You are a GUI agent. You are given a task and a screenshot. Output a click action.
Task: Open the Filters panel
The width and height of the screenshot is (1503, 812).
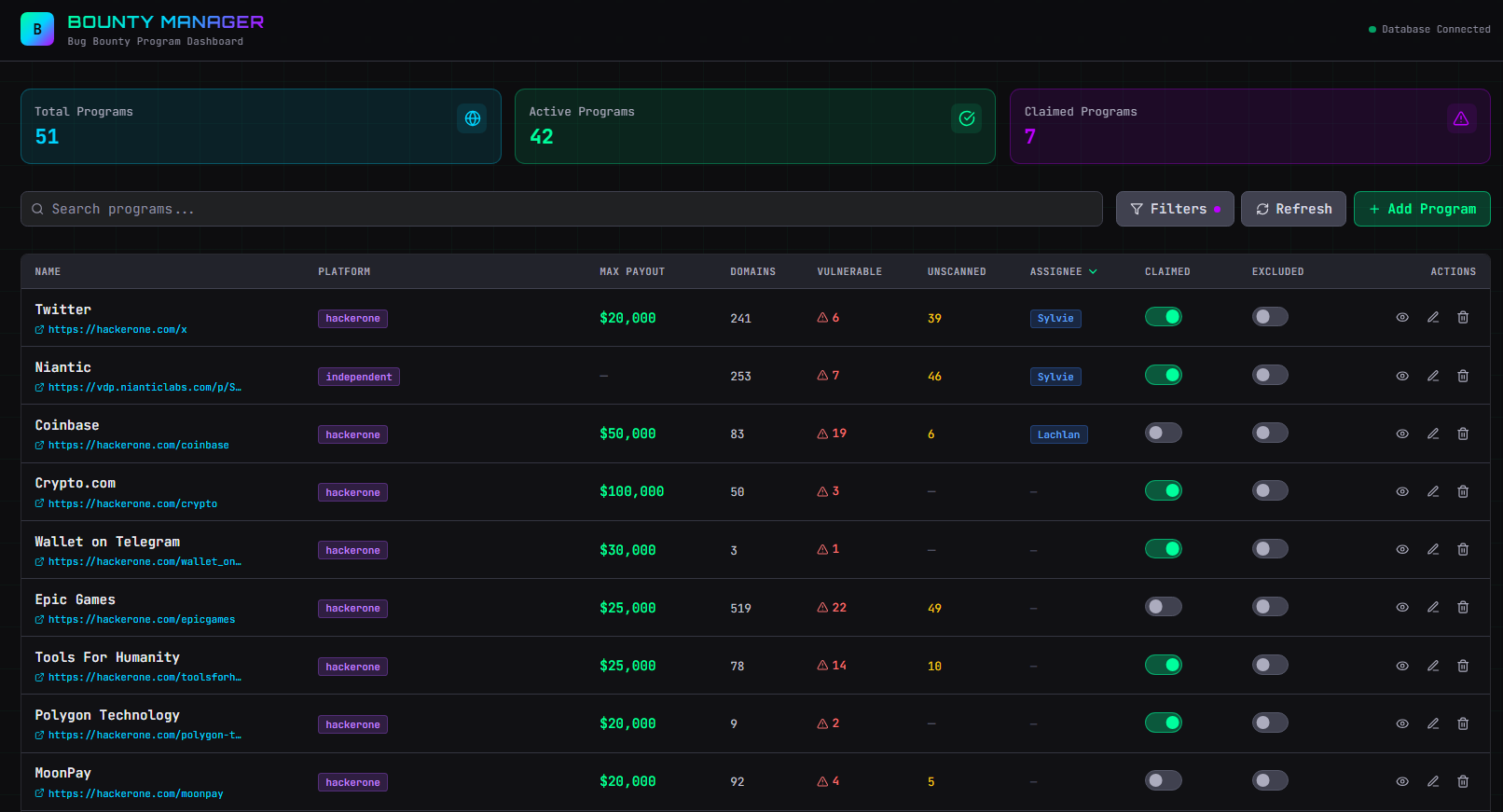[1175, 209]
